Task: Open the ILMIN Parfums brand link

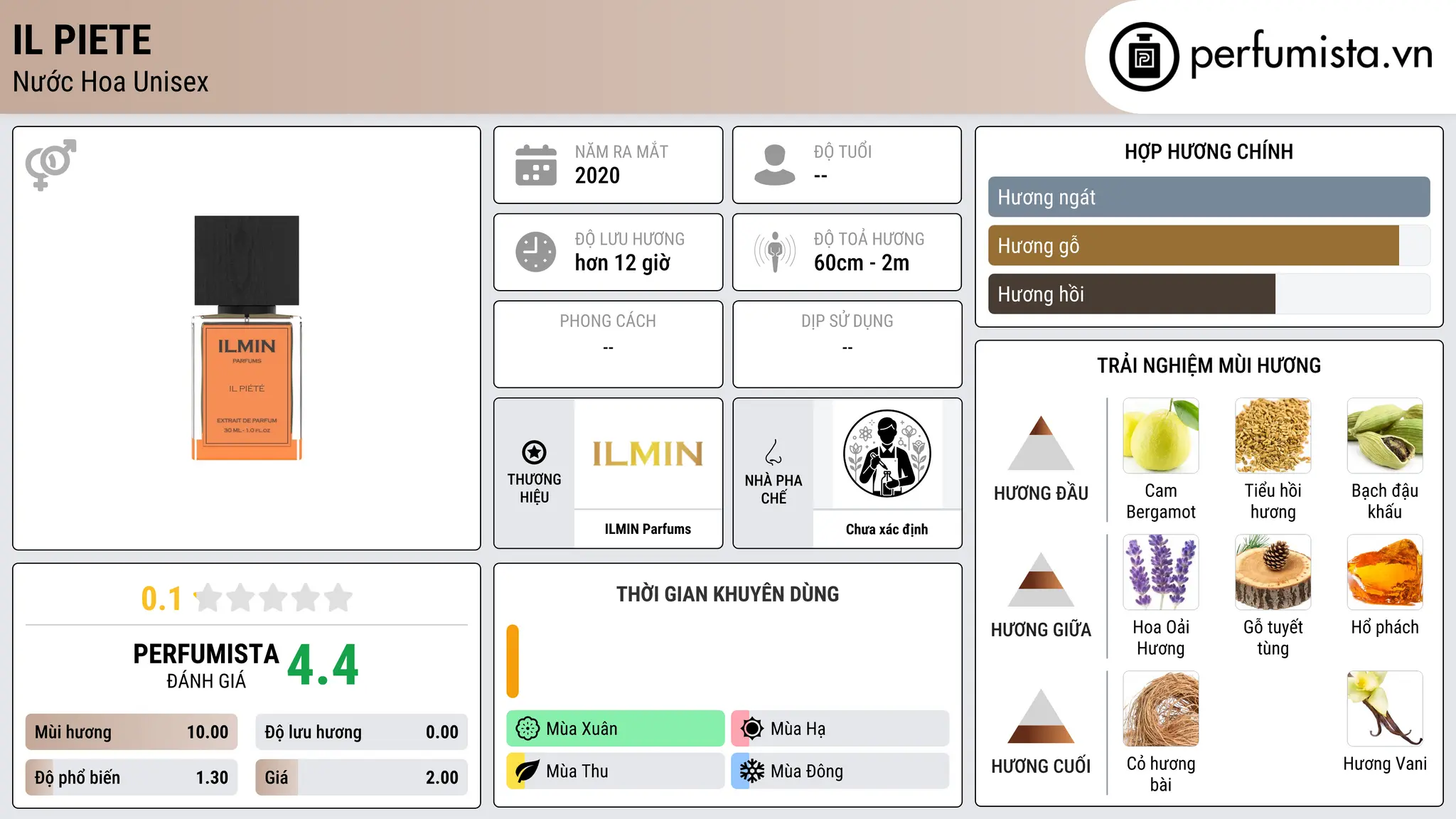Action: pos(648,529)
